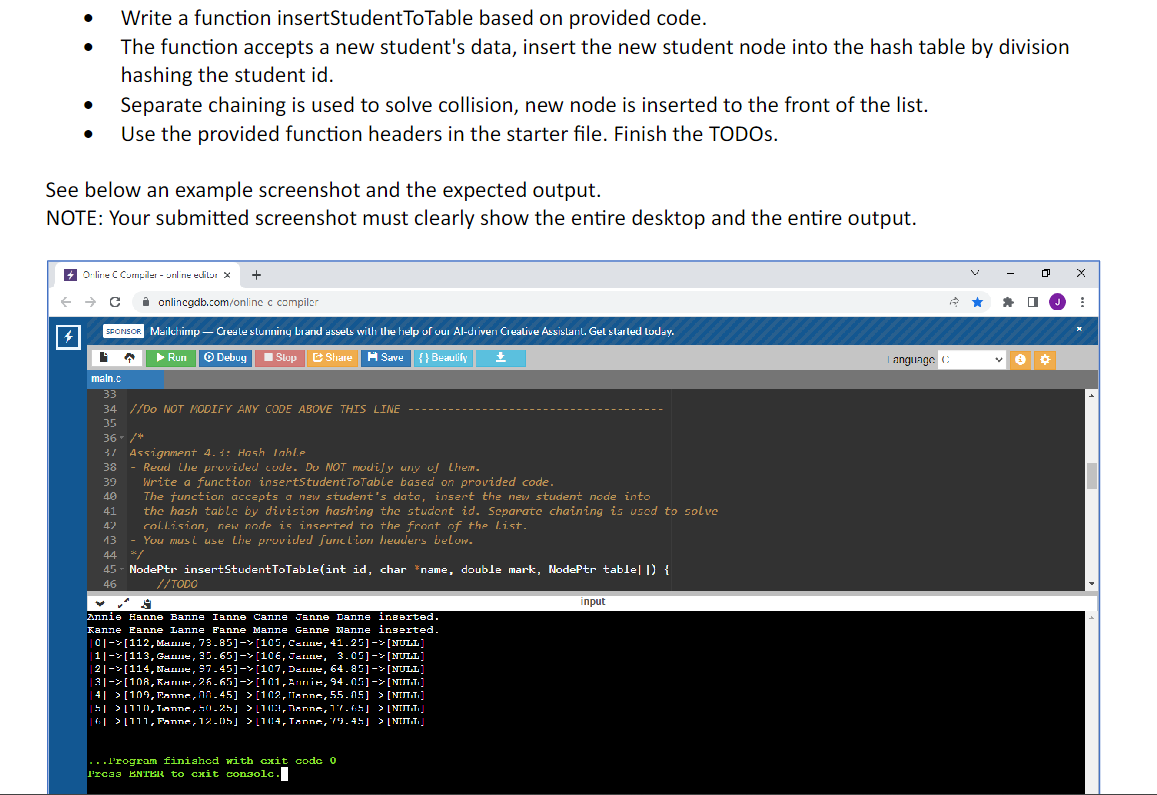Share the code with the Share button
The image size is (1157, 795).
point(332,357)
